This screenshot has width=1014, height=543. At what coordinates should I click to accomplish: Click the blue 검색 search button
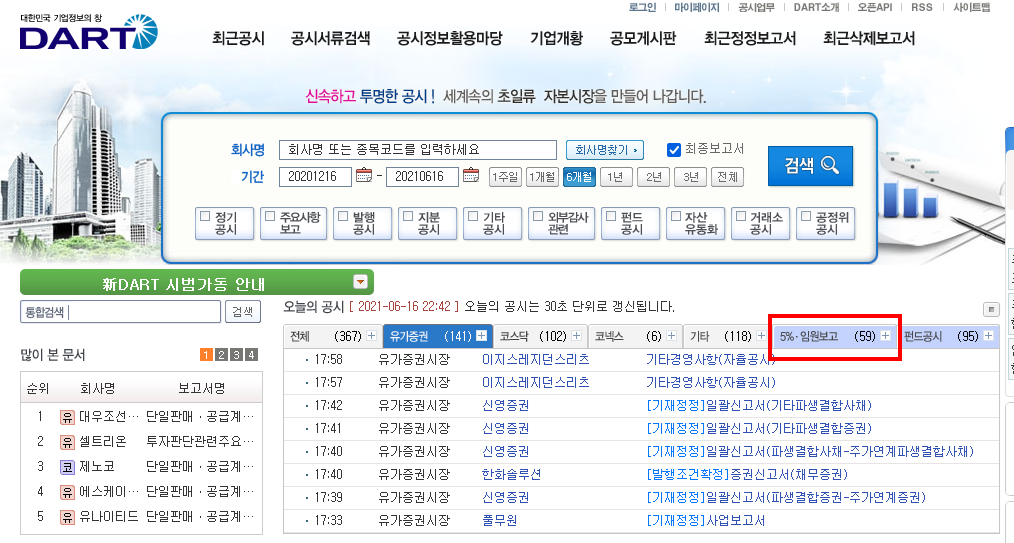(810, 166)
